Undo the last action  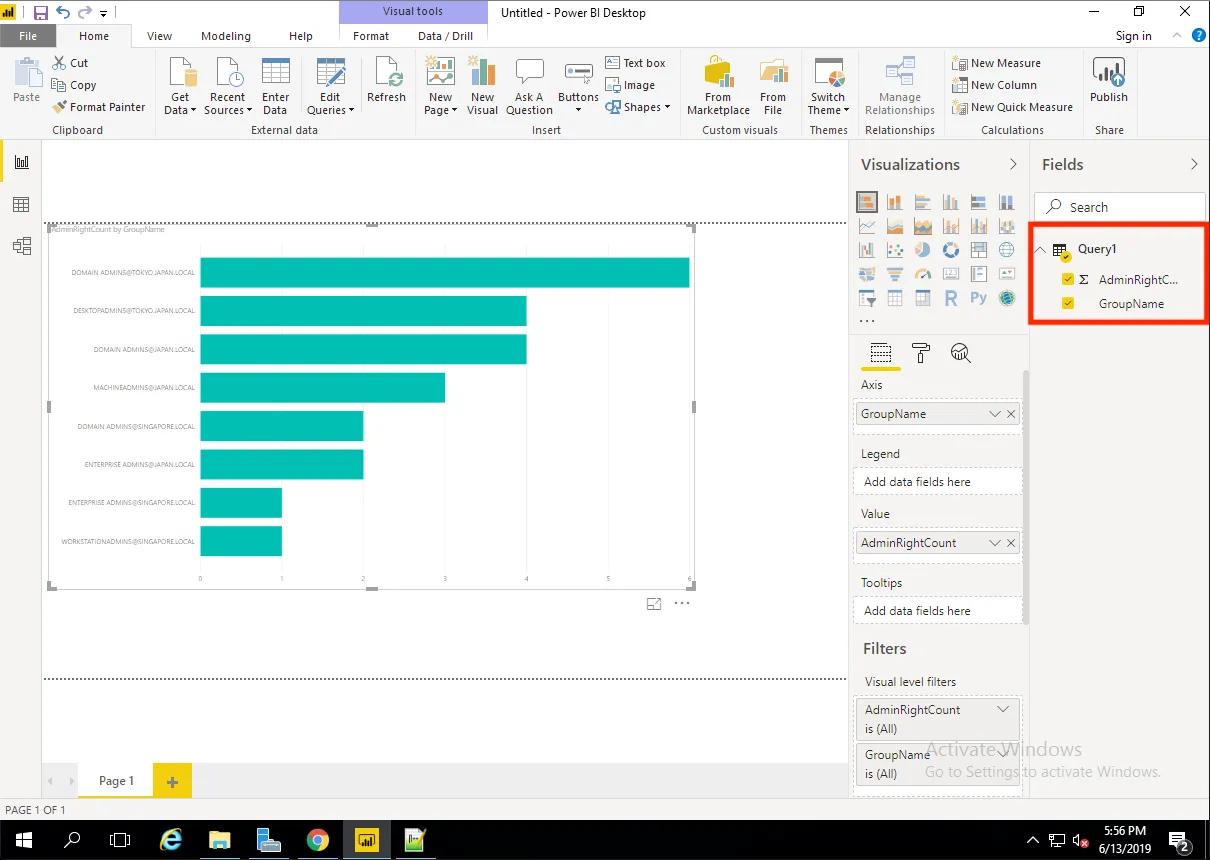(x=63, y=13)
